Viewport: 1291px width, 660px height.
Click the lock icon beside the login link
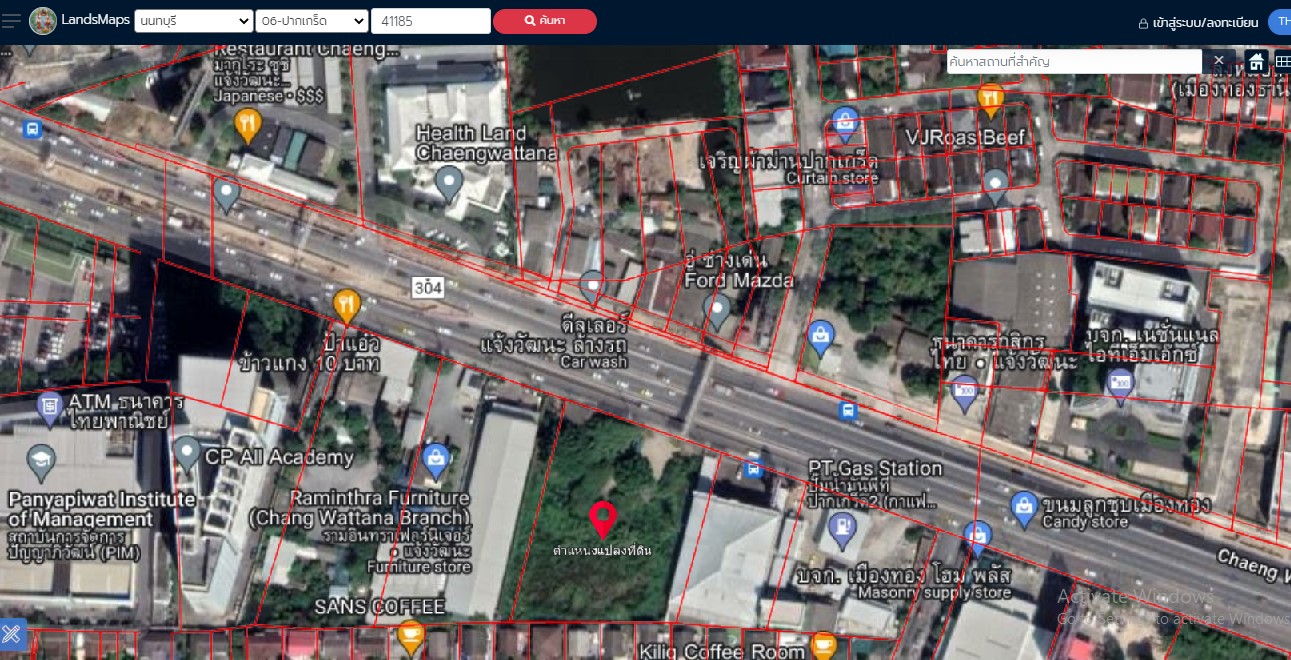(x=1143, y=22)
